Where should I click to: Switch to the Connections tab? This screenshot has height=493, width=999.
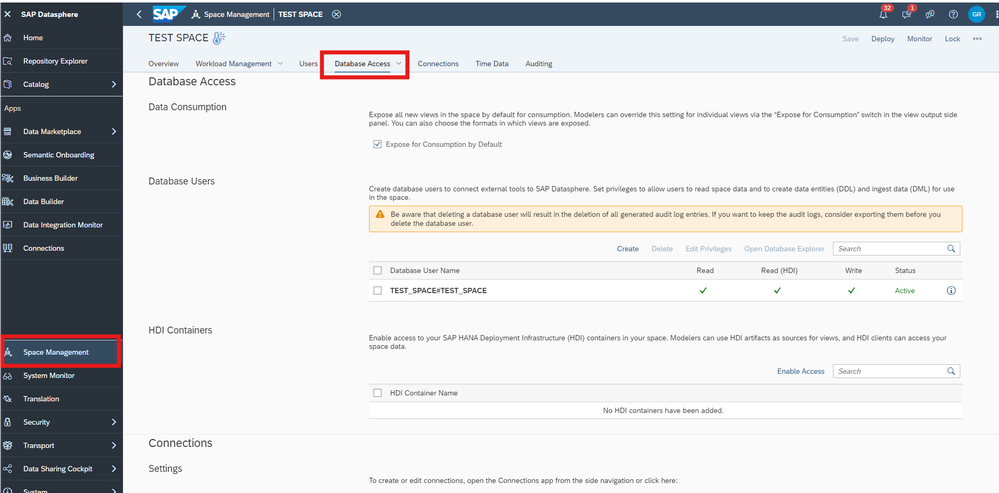[x=437, y=64]
